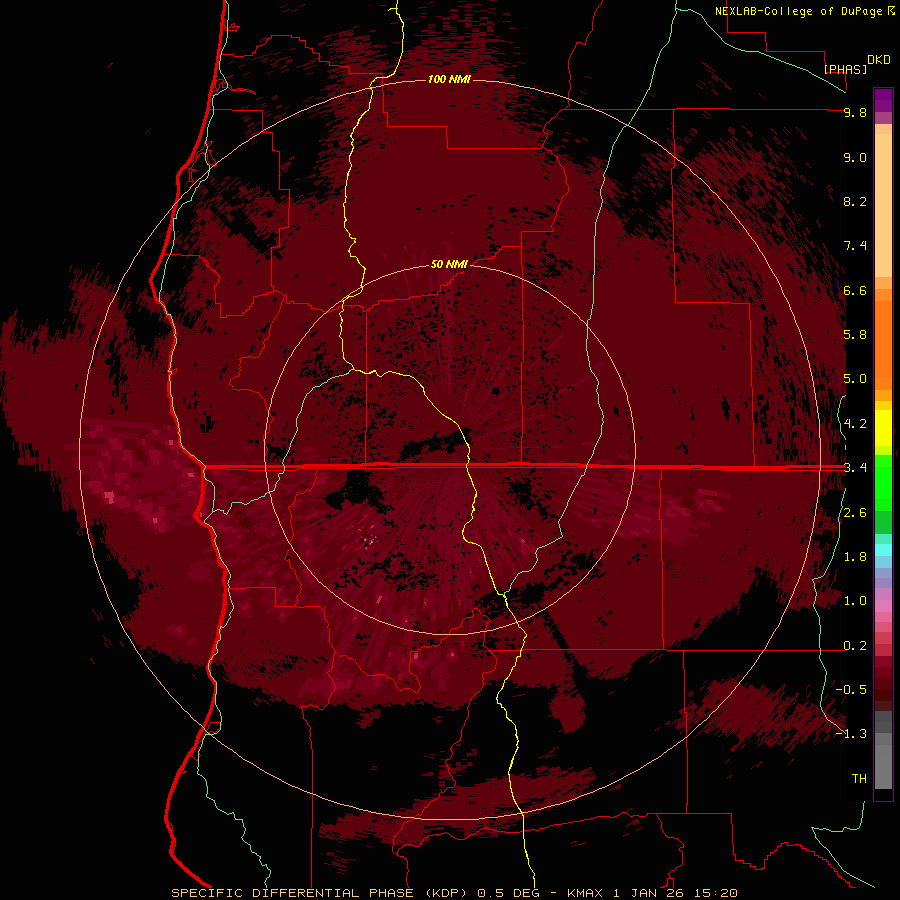Click the DKD product label
Screen dimensions: 900x900
(879, 60)
